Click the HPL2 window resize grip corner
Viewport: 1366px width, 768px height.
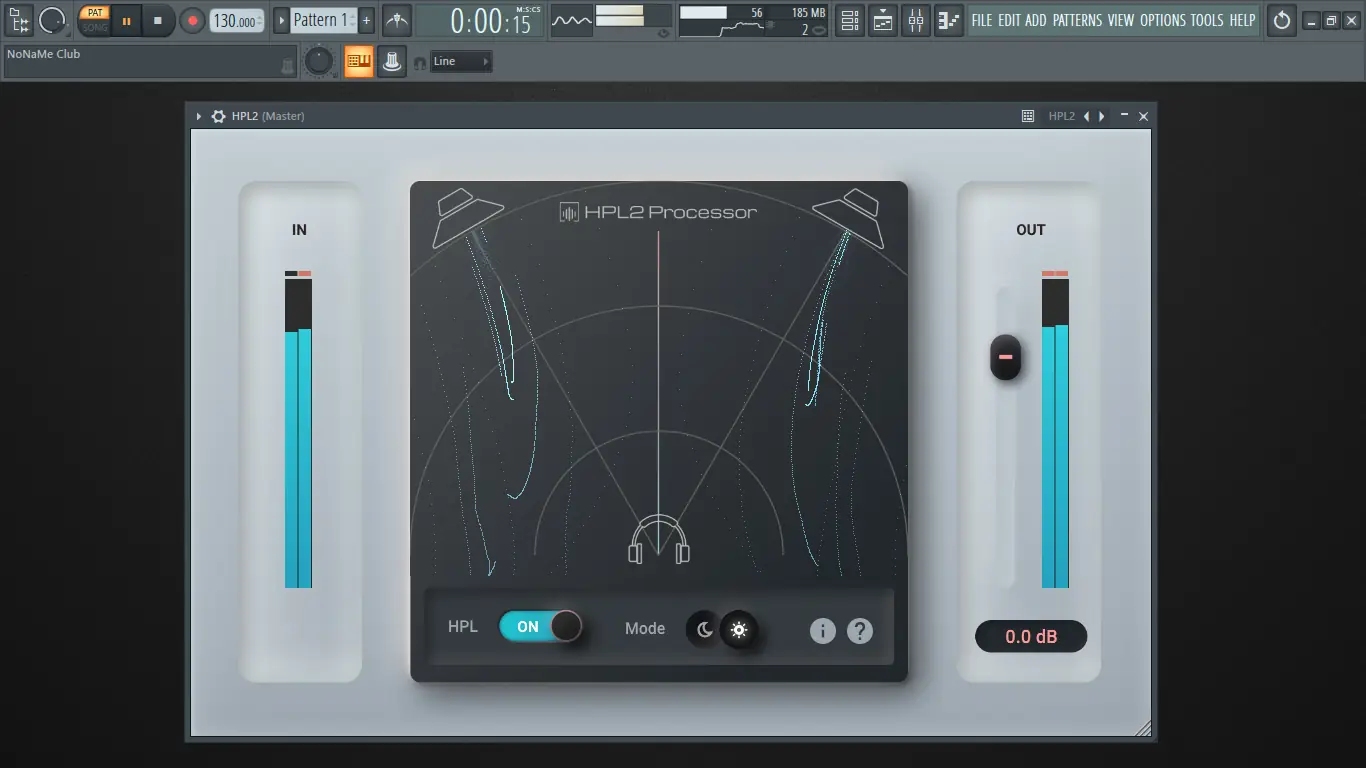click(x=1143, y=728)
